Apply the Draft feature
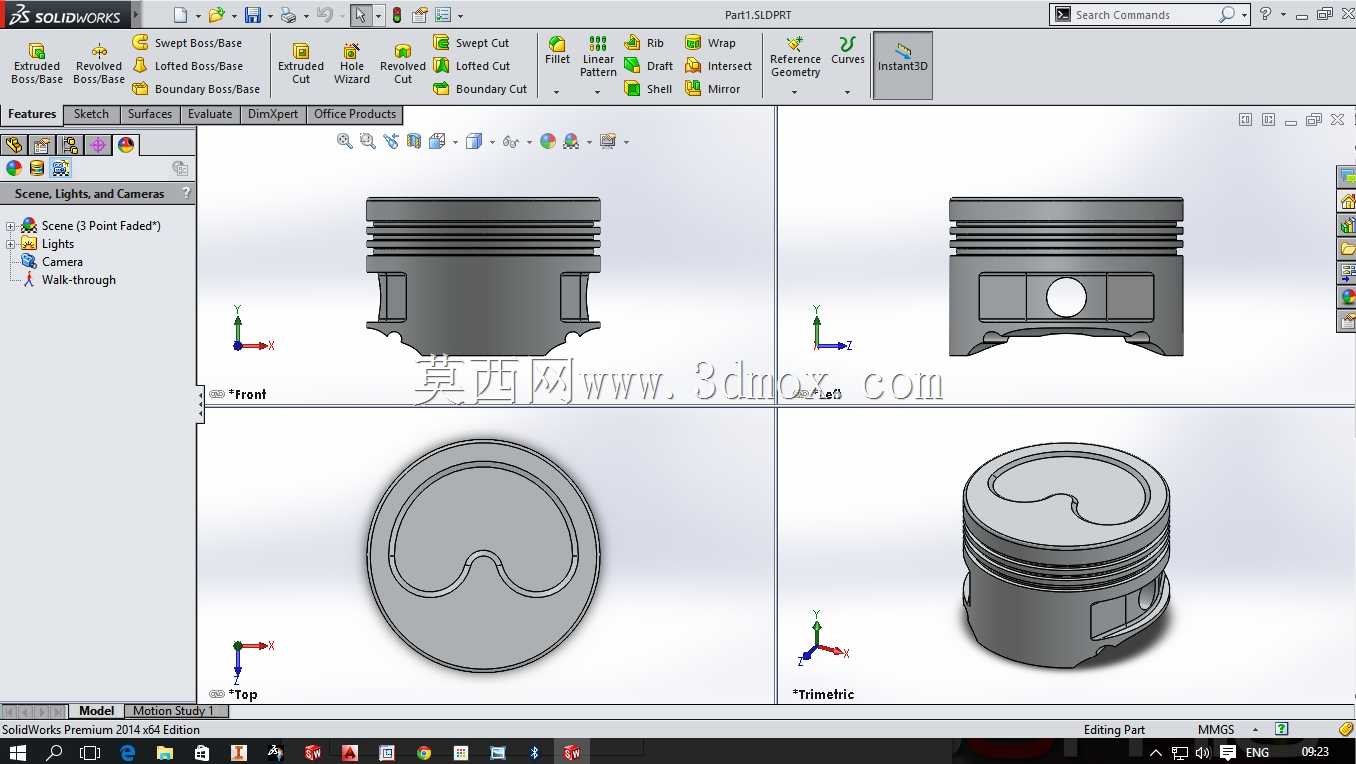The image size is (1356, 764). click(649, 66)
